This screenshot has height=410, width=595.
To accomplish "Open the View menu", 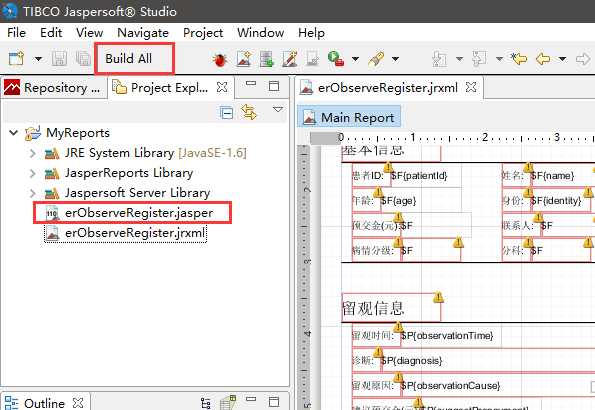I will 89,33.
